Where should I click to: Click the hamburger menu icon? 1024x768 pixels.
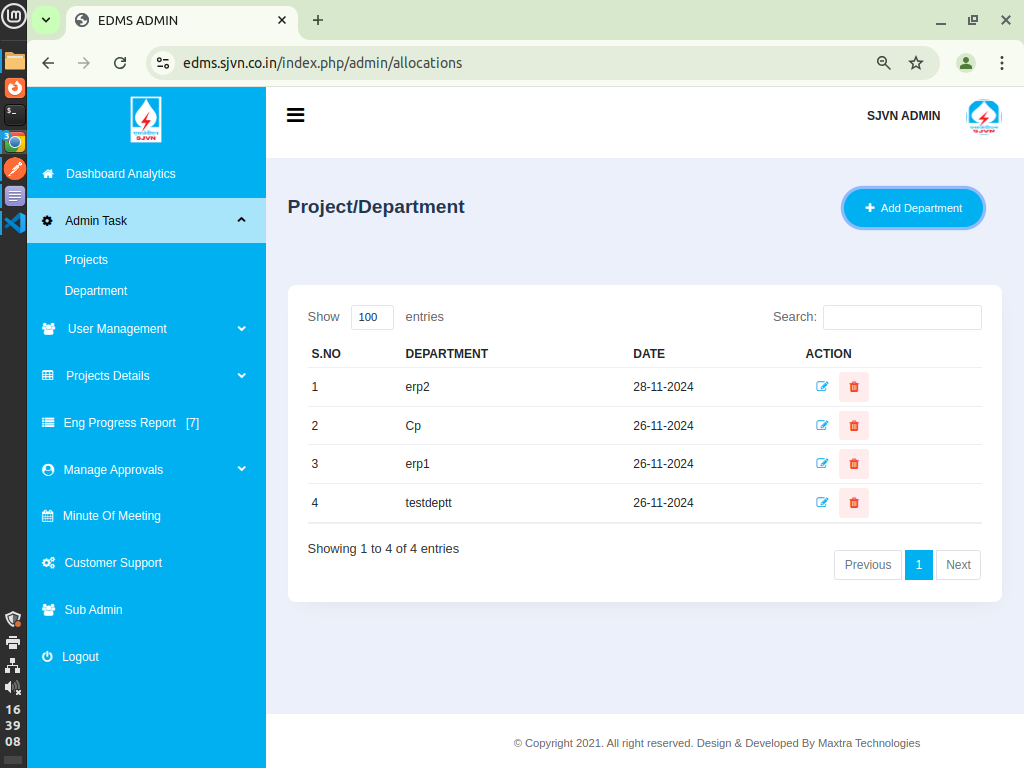[x=295, y=115]
